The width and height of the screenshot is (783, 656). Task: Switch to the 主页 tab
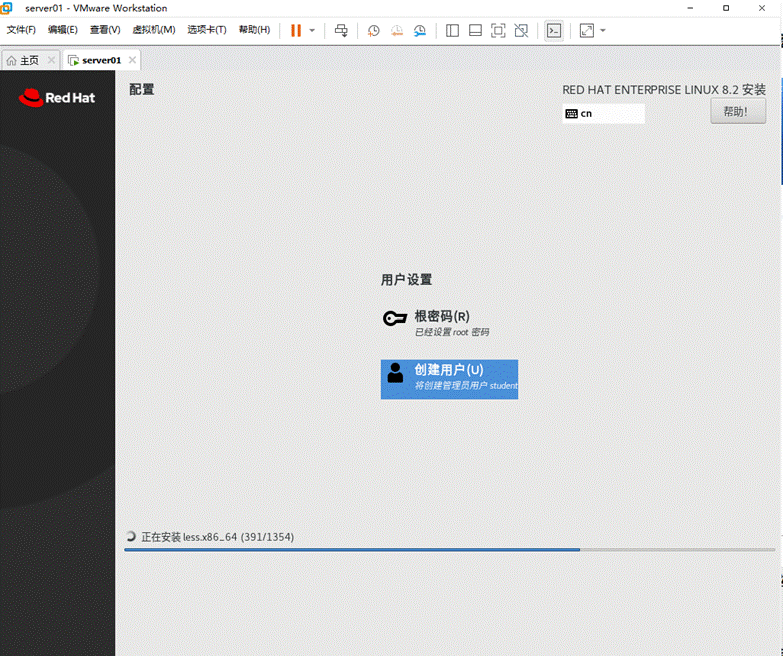point(29,60)
